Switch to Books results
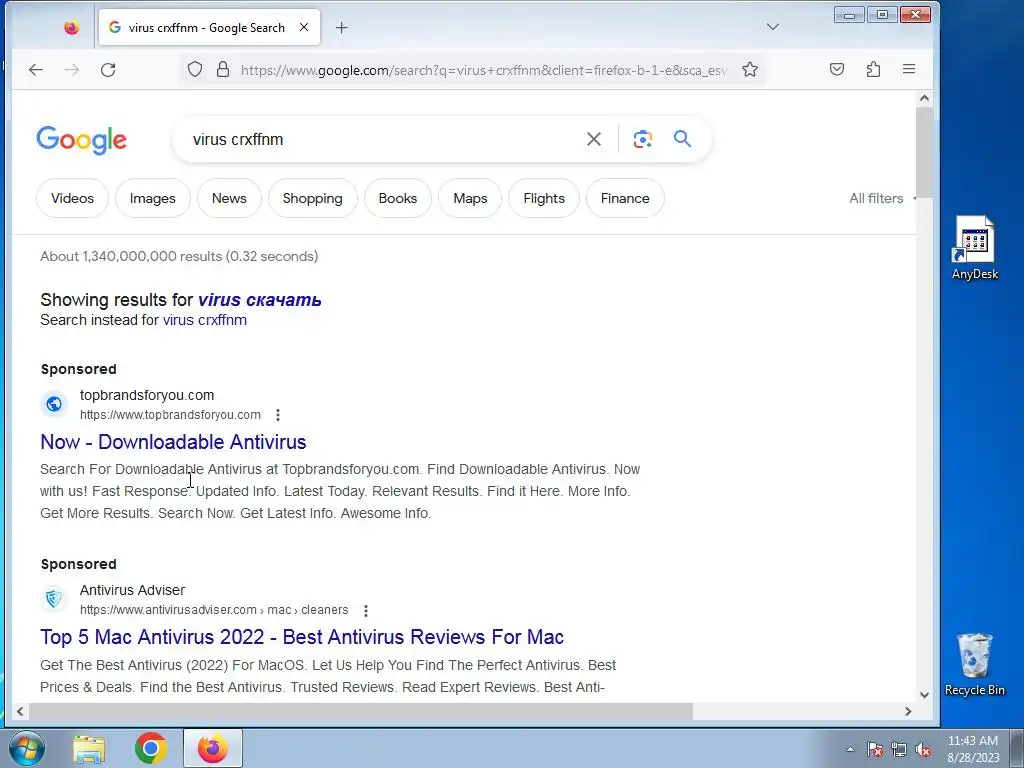The image size is (1024, 768). pyautogui.click(x=398, y=198)
